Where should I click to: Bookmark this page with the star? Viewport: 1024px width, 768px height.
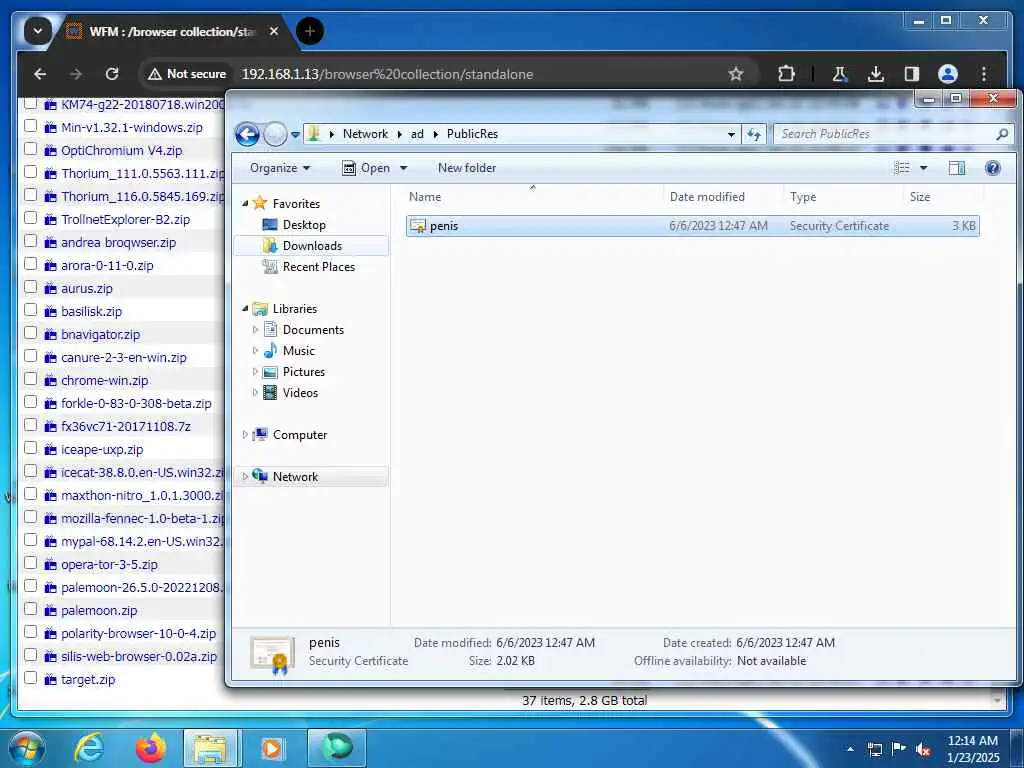click(736, 74)
